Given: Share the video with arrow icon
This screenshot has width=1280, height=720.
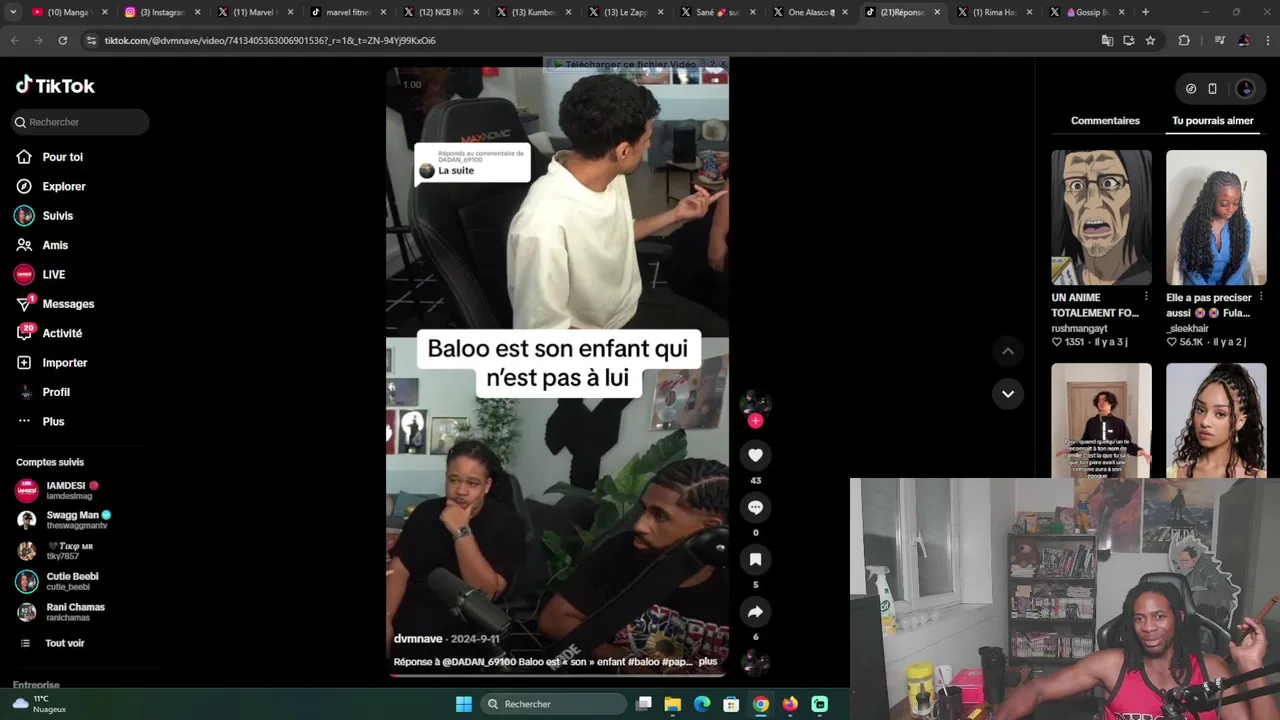Looking at the screenshot, I should 755,611.
